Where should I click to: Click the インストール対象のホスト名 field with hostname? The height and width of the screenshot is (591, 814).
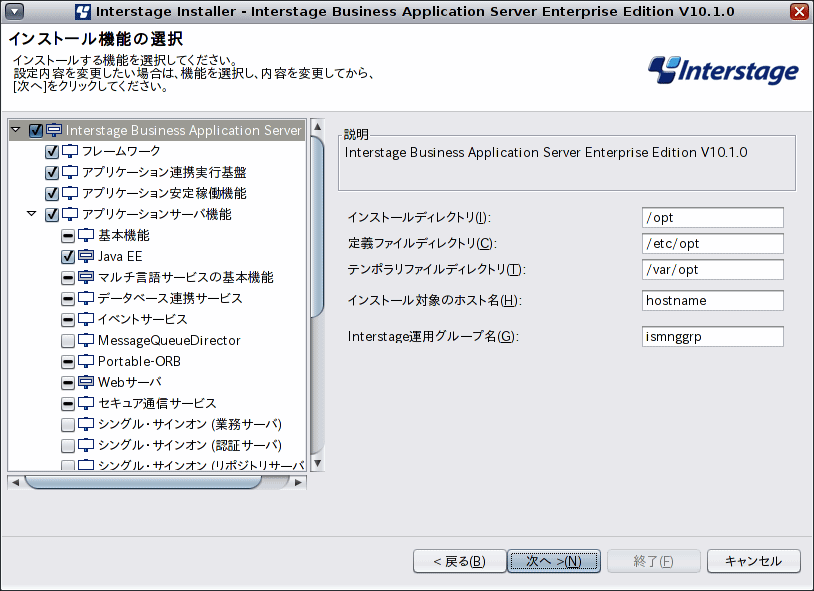(x=713, y=301)
